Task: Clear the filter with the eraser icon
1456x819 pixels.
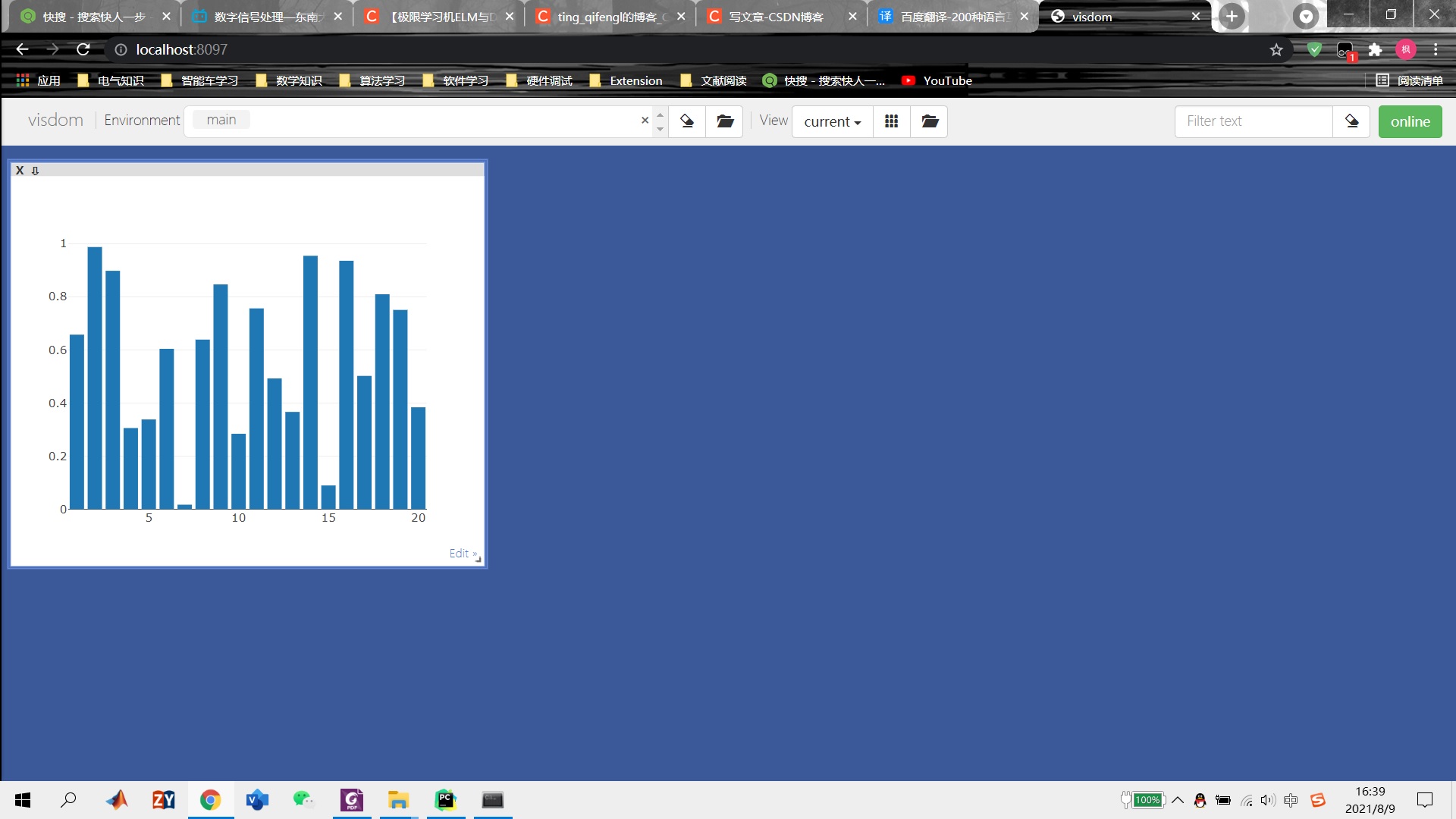Action: [x=1351, y=121]
